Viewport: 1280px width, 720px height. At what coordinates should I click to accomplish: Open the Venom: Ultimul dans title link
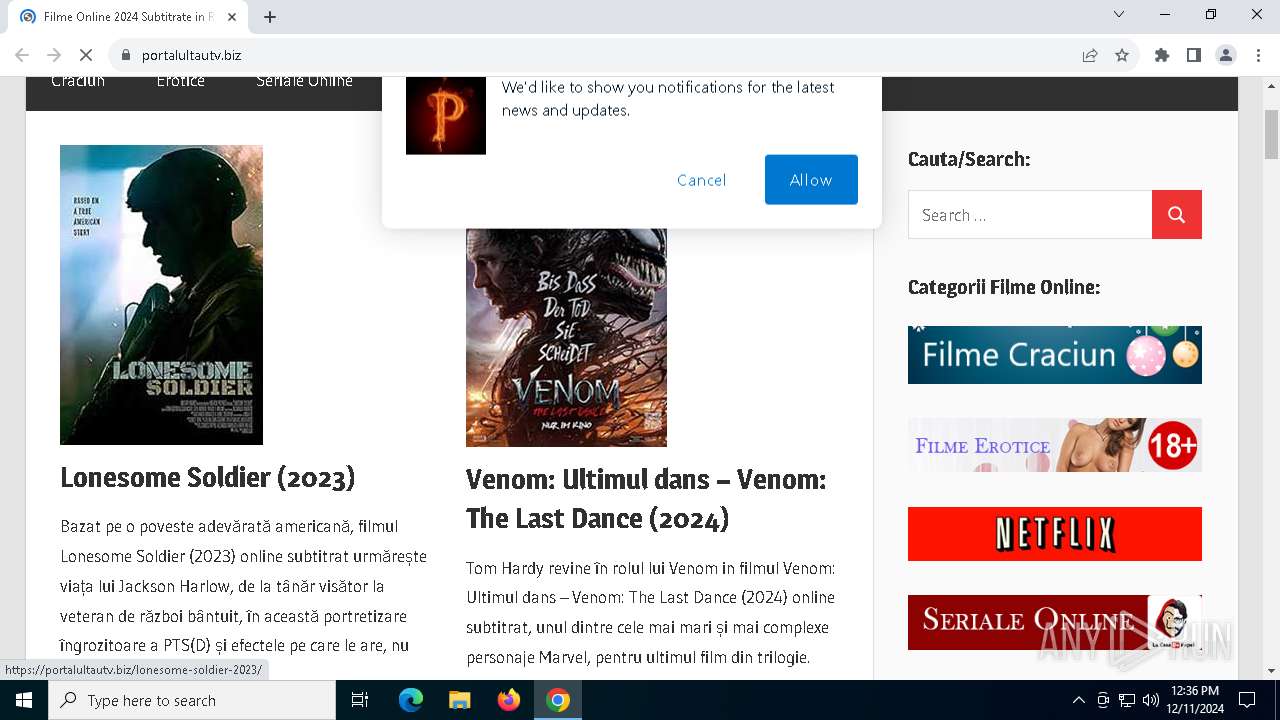point(646,499)
